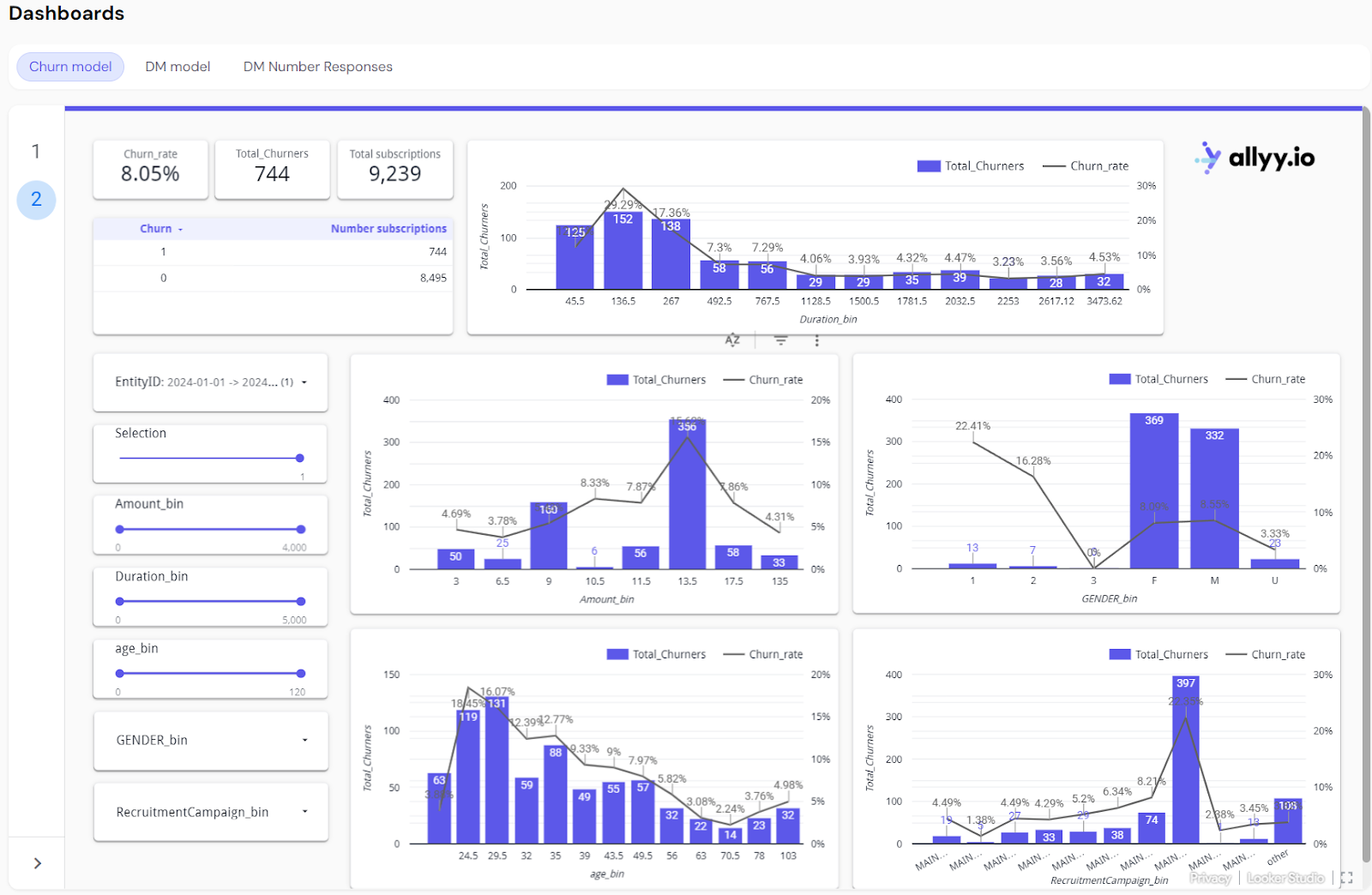The width and height of the screenshot is (1372, 895).
Task: Toggle Churn_rate legend in Duration_bin chart
Action: point(1086,166)
